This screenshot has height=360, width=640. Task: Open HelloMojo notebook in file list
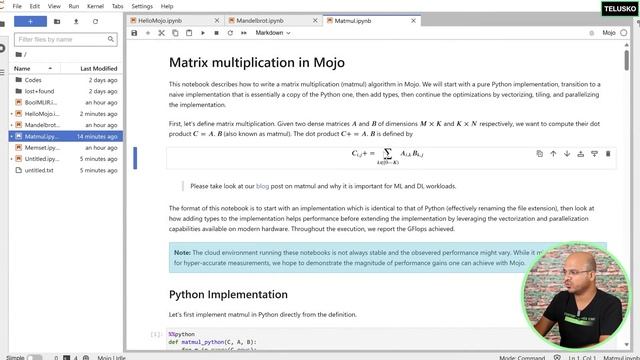pyautogui.click(x=66, y=114)
